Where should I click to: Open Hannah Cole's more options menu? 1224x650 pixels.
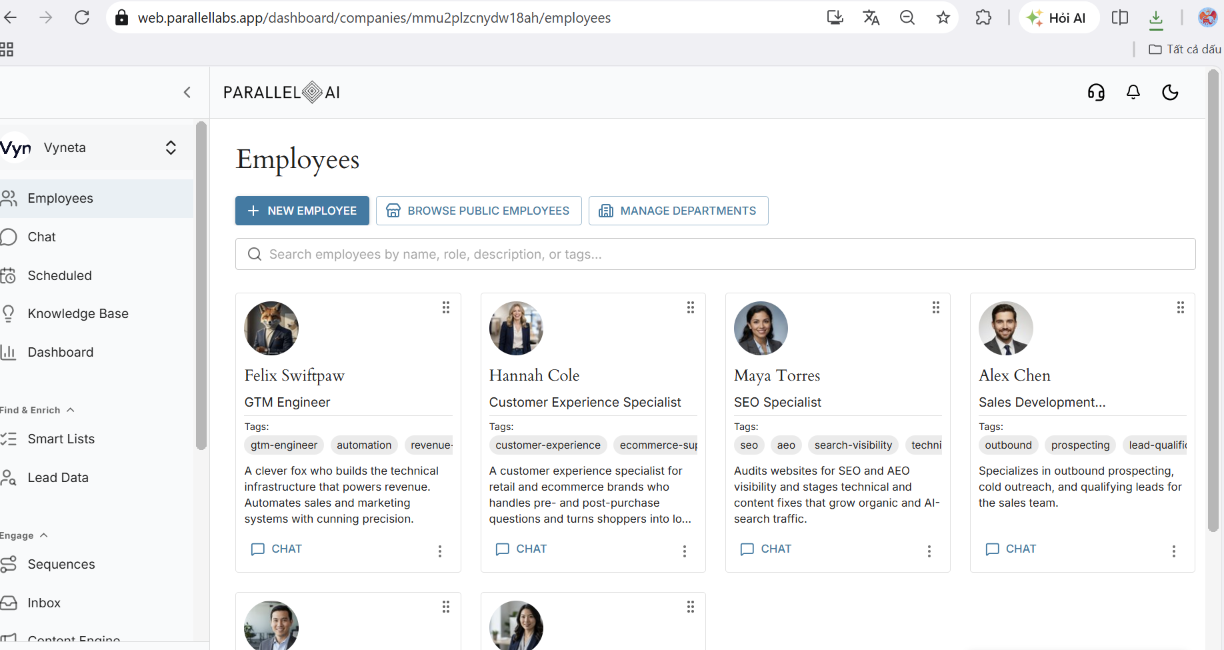pyautogui.click(x=685, y=551)
